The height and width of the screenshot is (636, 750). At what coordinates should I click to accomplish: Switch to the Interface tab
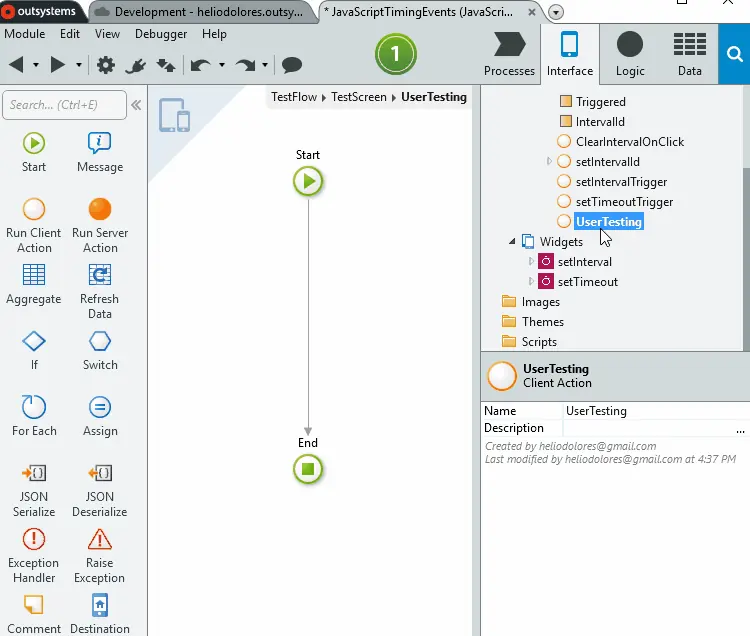(570, 54)
